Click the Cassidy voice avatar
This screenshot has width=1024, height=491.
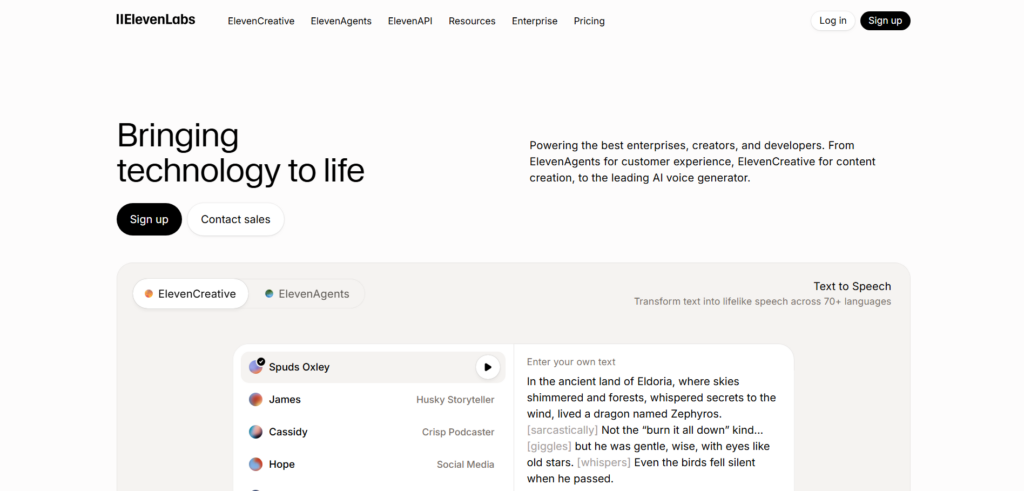[255, 432]
